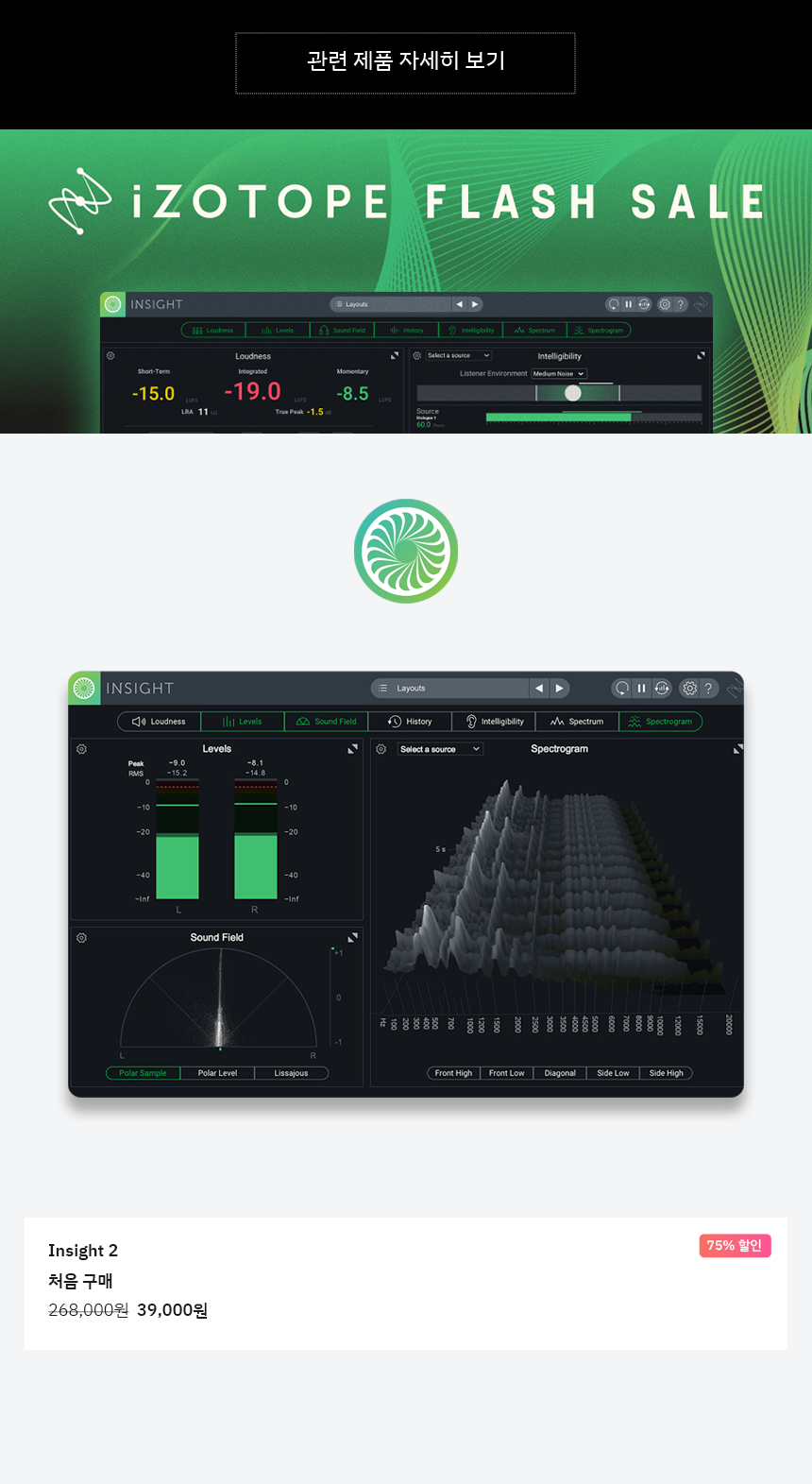Open Select a source dropdown in Intelligibility panel

coord(458,355)
